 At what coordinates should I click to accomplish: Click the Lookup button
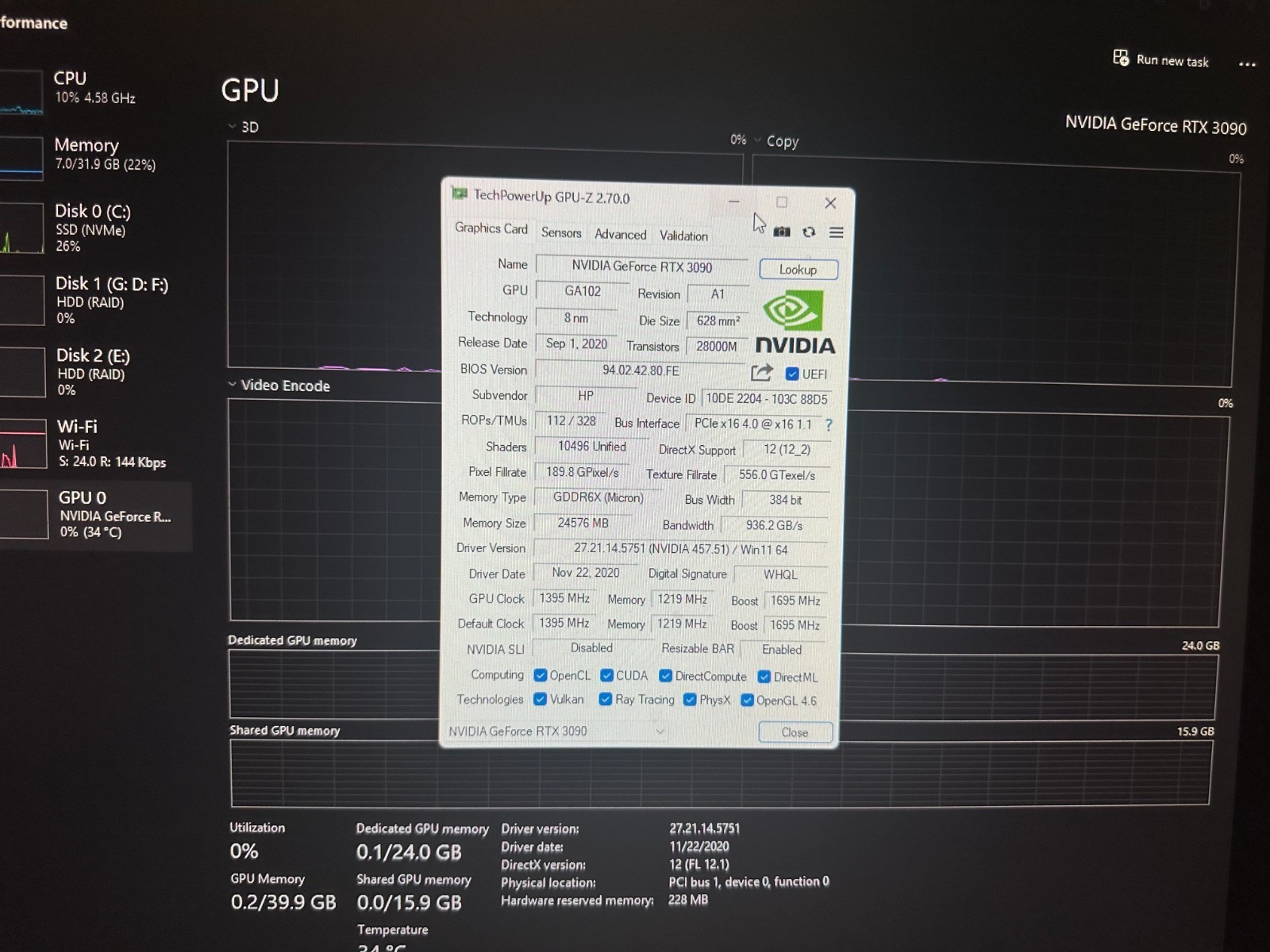coord(798,270)
